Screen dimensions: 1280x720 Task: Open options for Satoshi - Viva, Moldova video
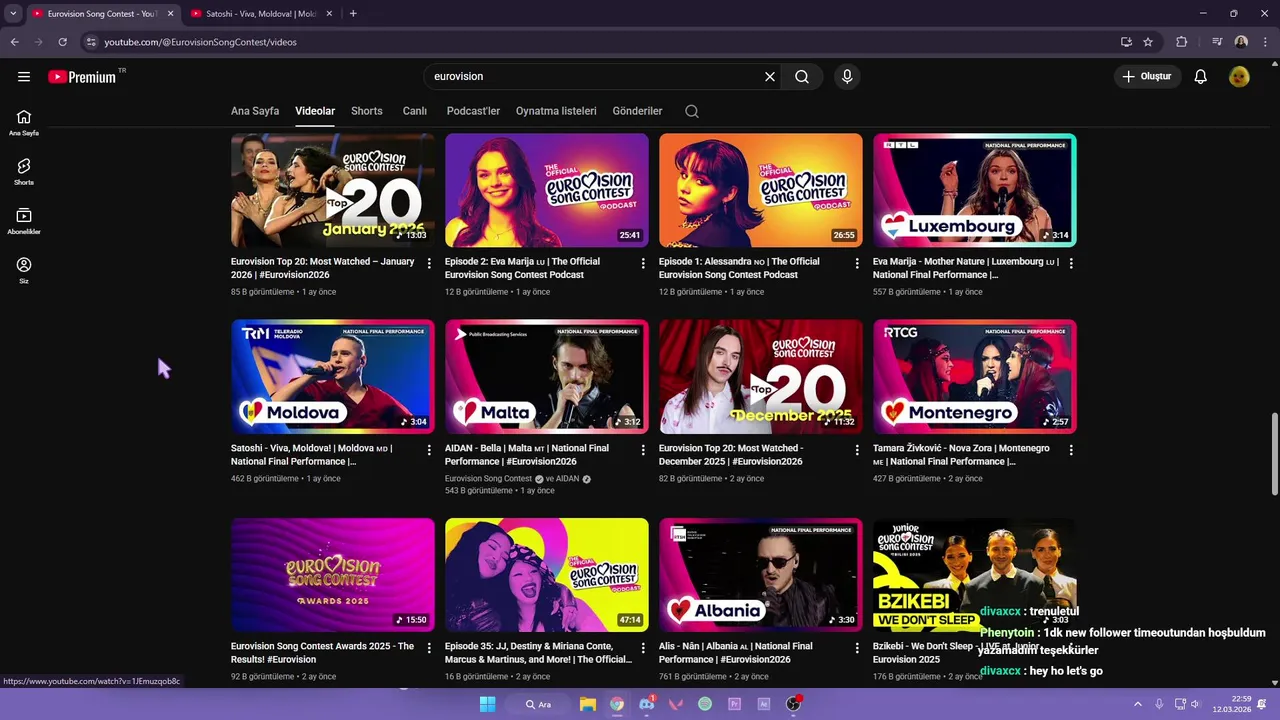pyautogui.click(x=429, y=450)
